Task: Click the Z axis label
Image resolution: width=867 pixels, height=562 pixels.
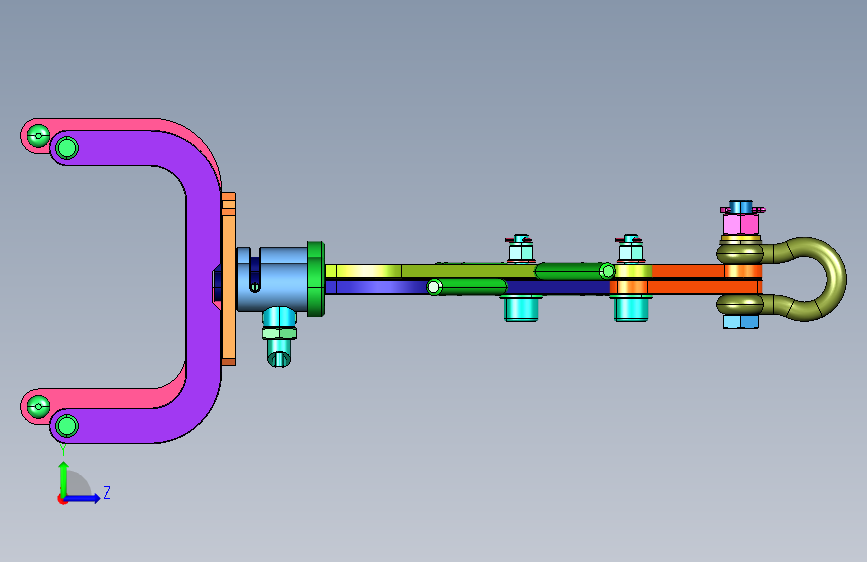Action: pos(107,492)
